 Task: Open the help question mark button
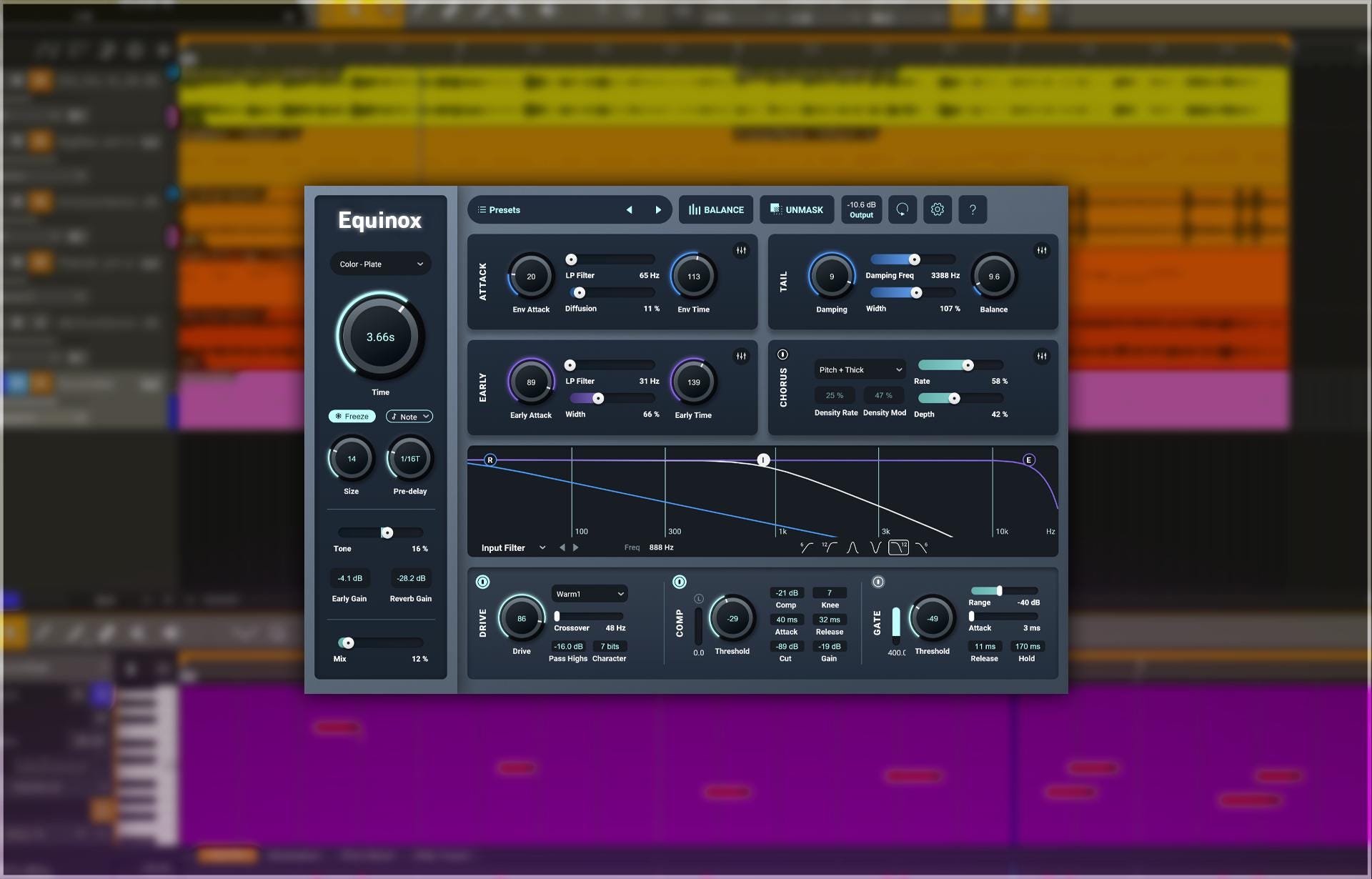click(973, 209)
